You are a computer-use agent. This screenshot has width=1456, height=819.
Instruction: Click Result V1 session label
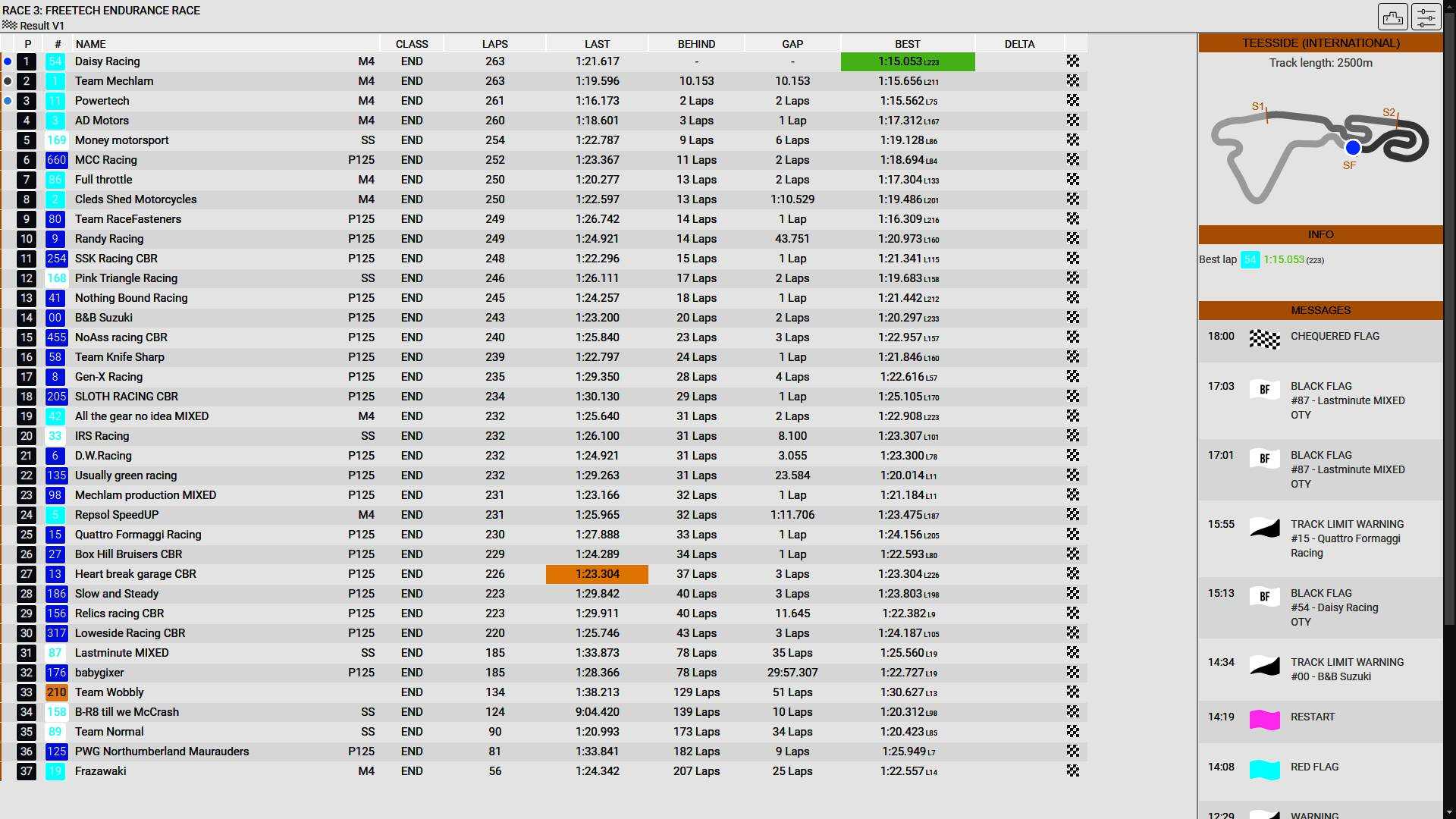(x=42, y=26)
